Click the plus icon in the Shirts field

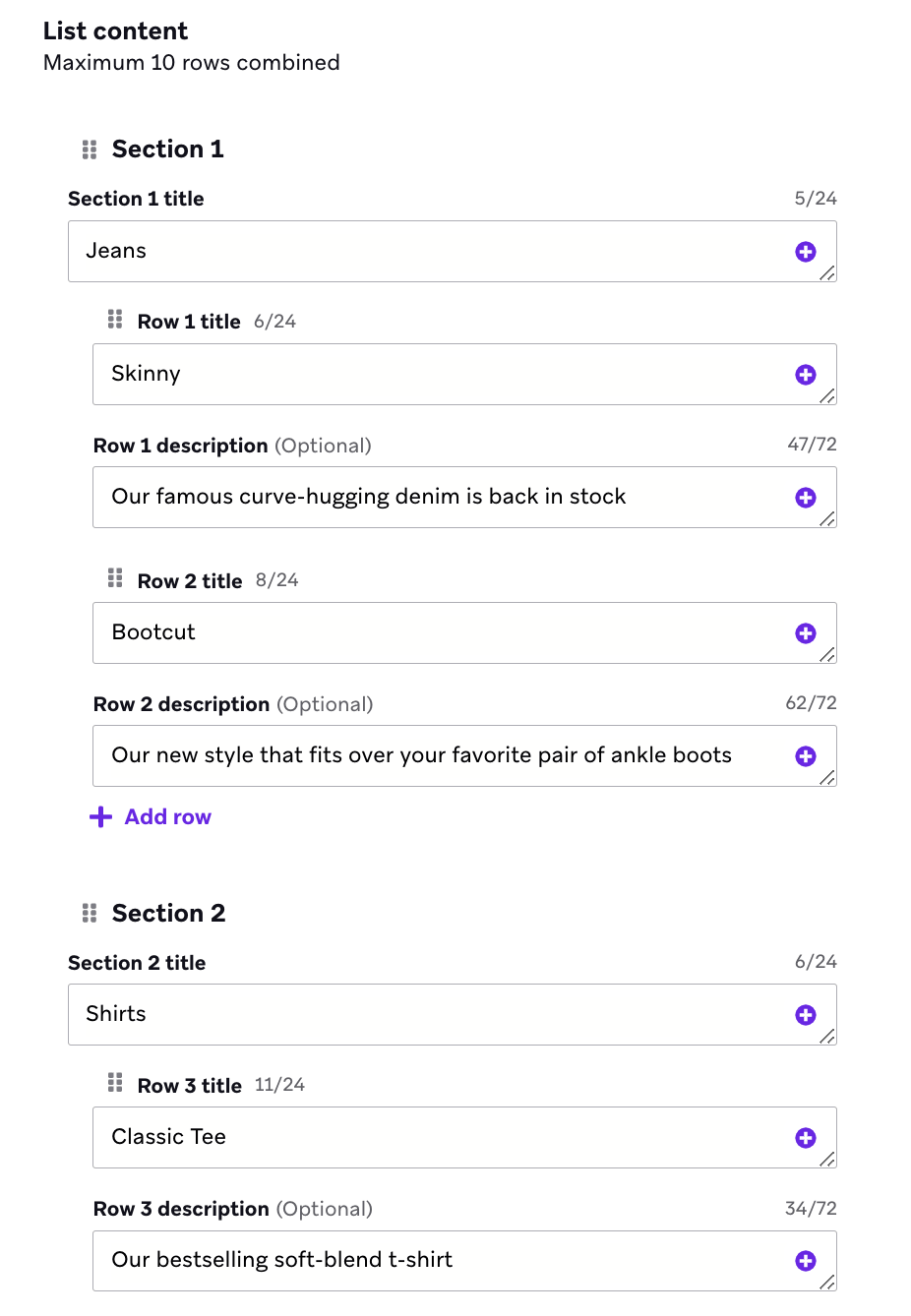pos(806,1015)
